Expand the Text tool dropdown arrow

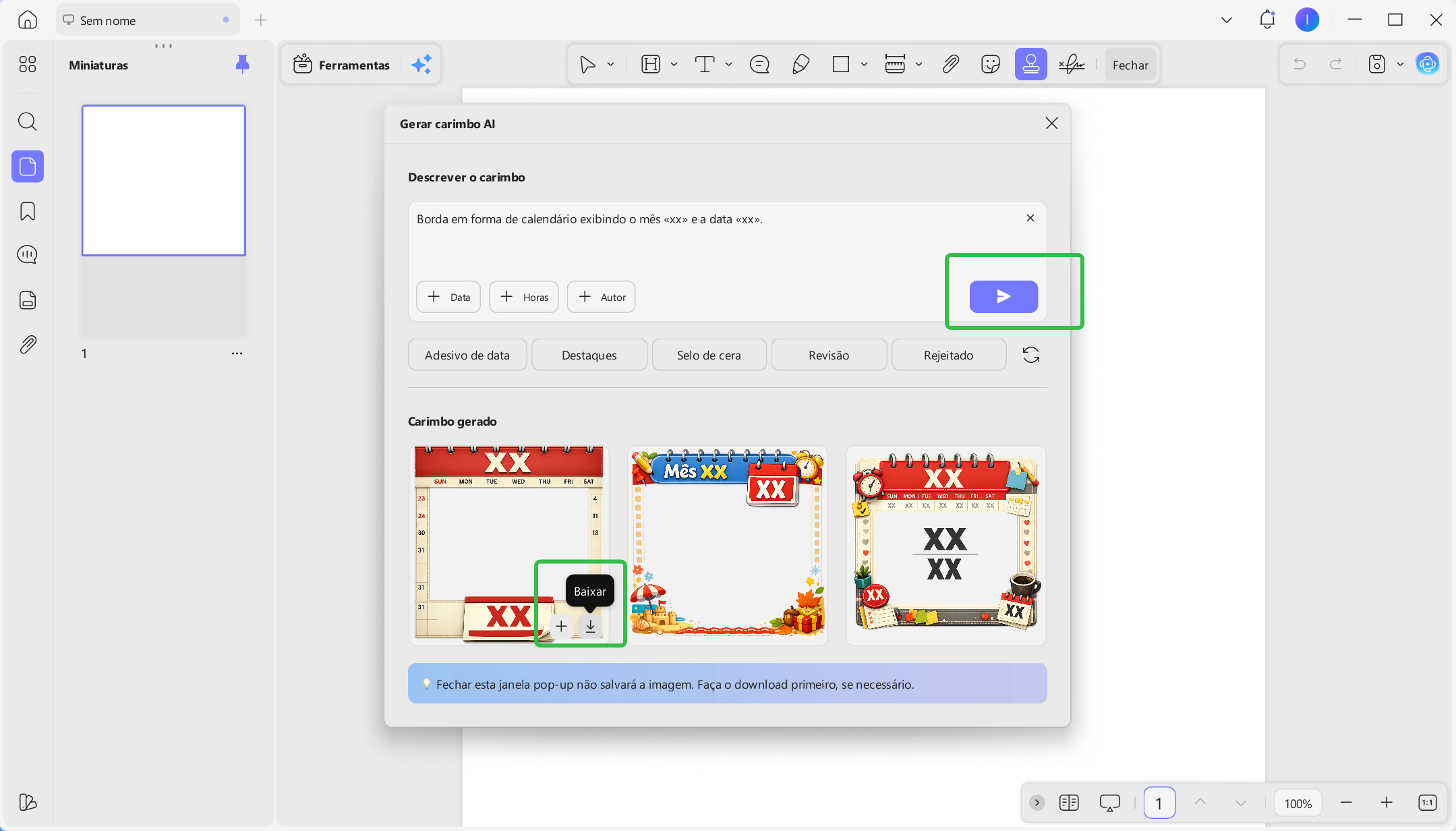pos(728,65)
